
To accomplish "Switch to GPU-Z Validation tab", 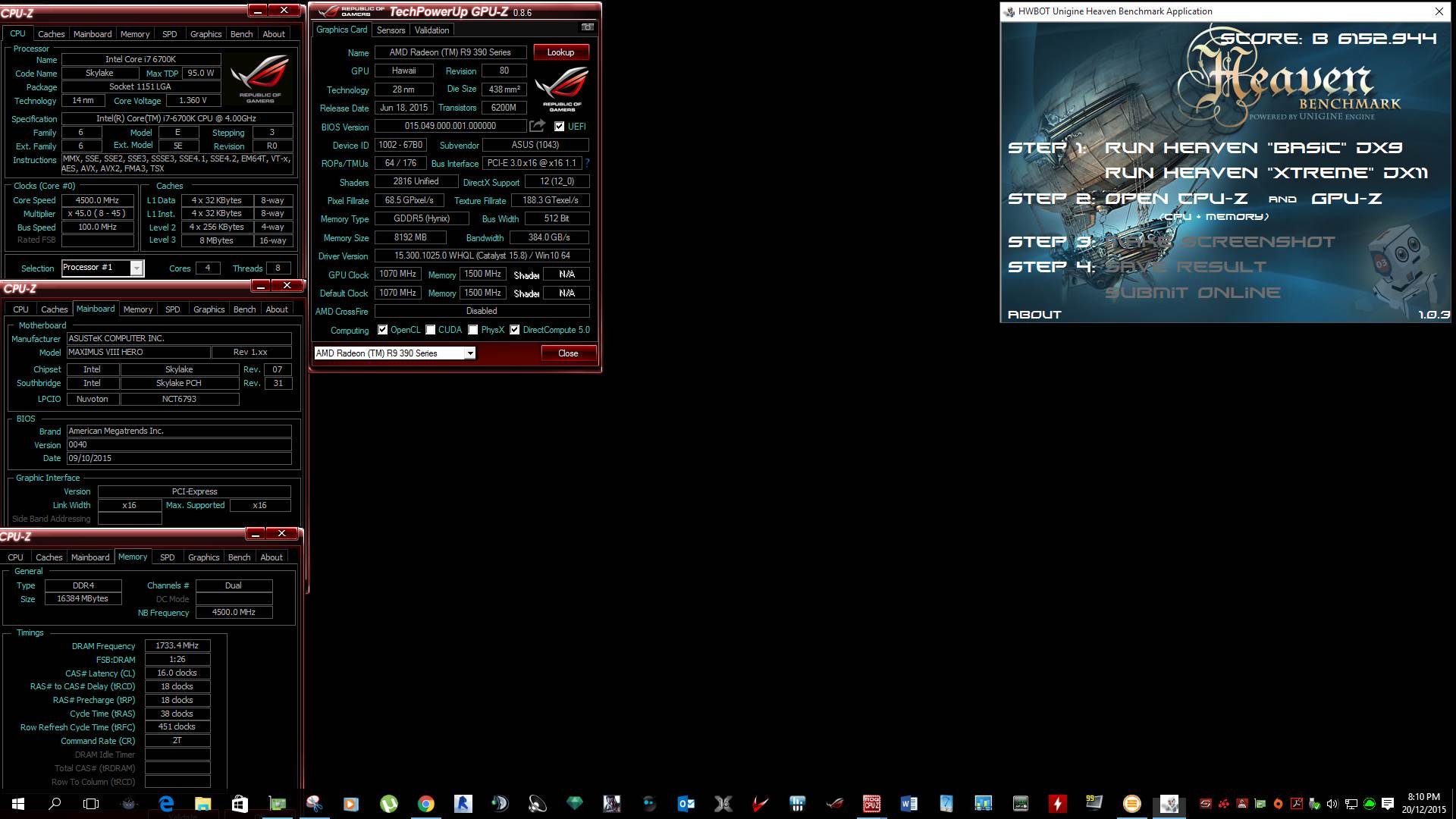I will pos(432,30).
